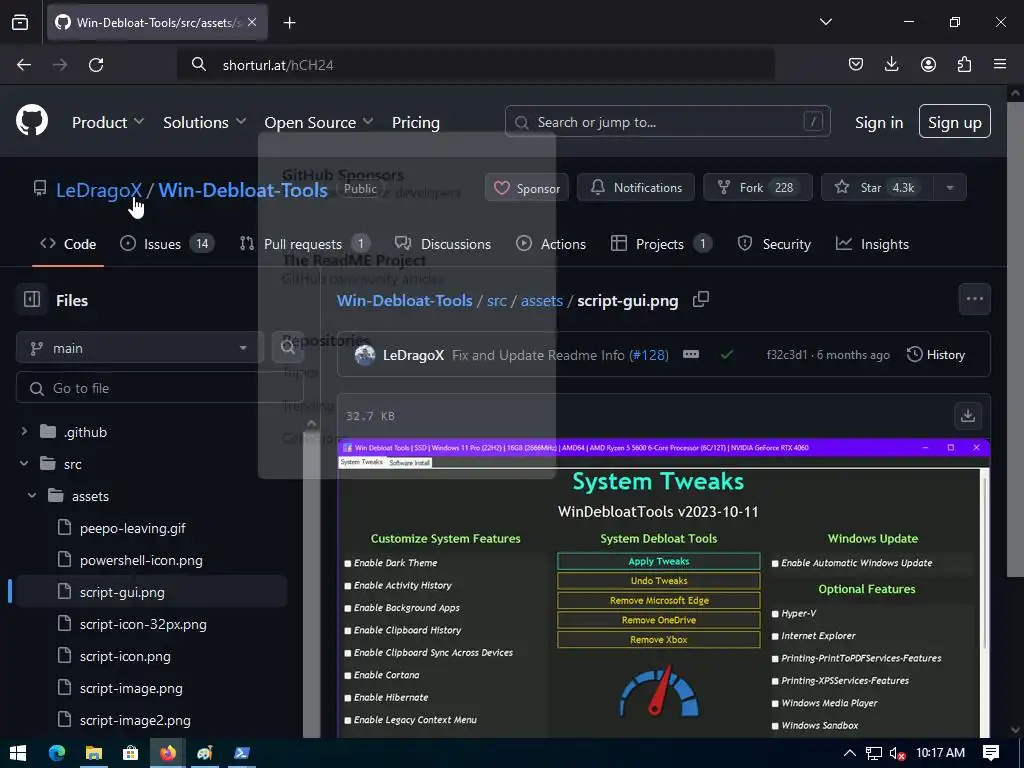Click the Sign up button

[954, 121]
